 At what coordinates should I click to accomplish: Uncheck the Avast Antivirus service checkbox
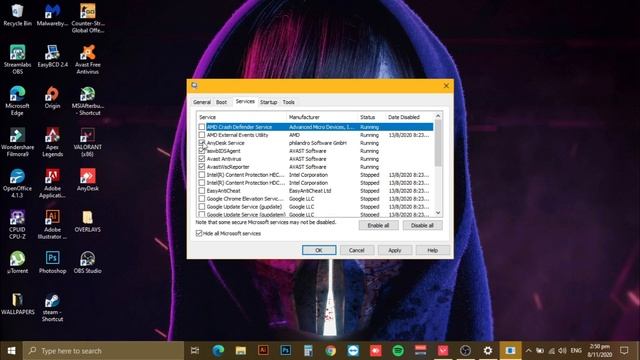click(x=202, y=159)
